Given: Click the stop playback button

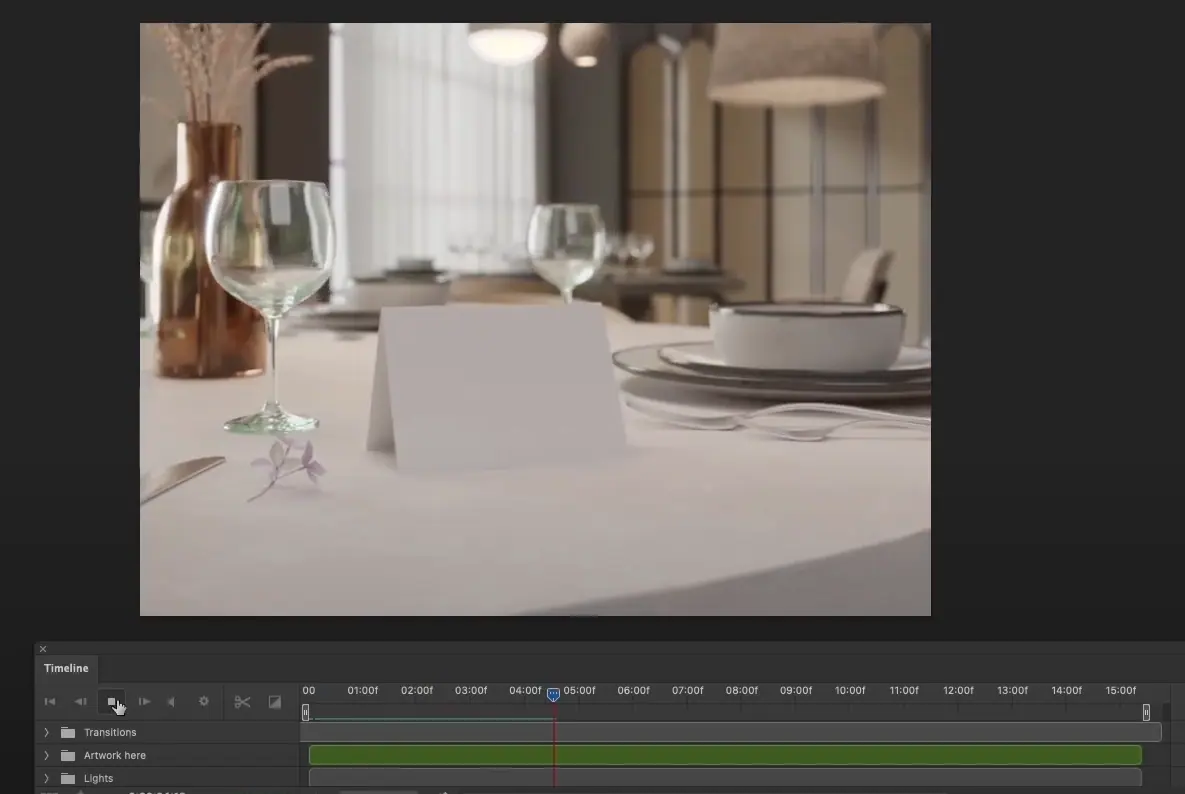Looking at the screenshot, I should 112,702.
